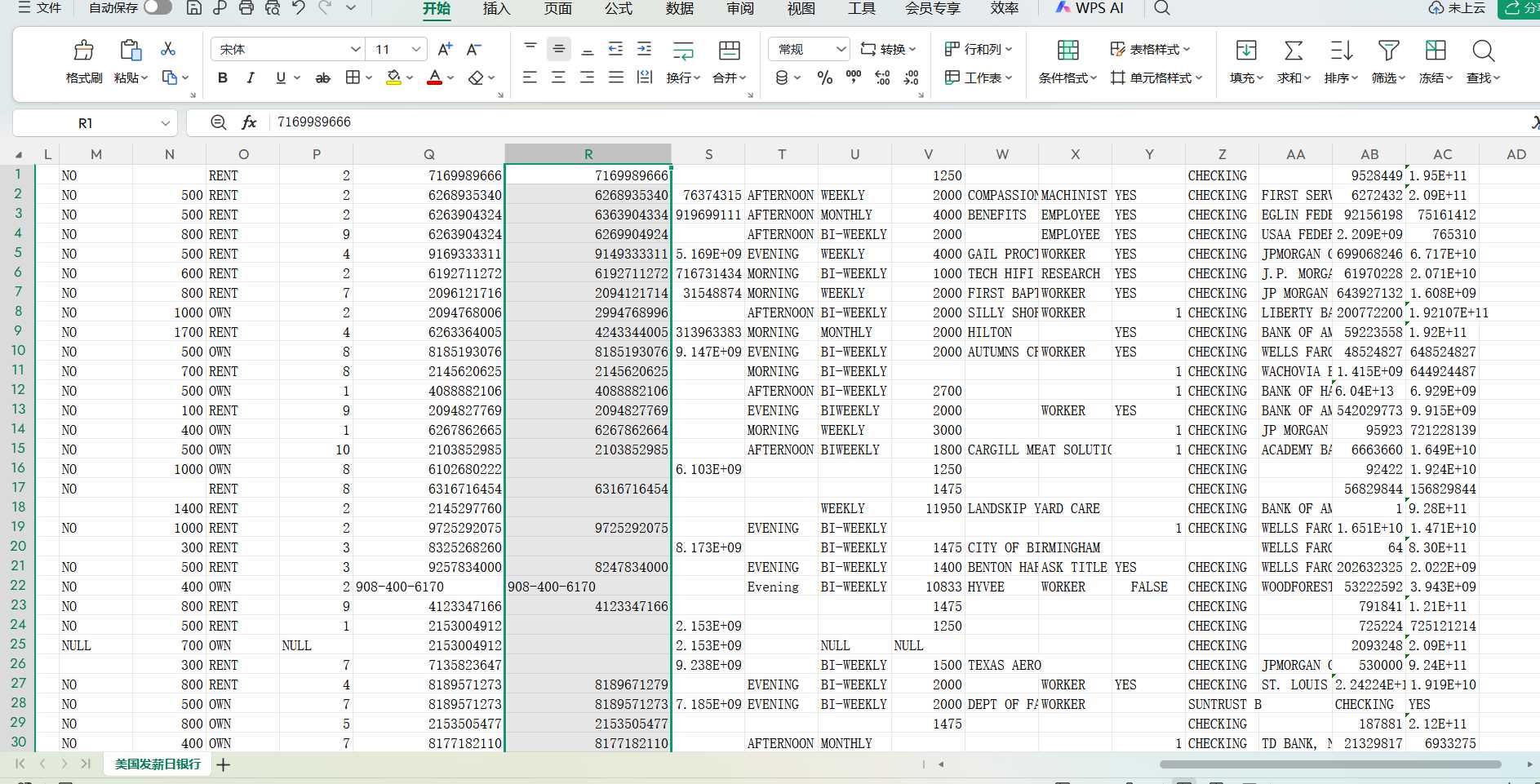Click the Conditional Format (条件格式) icon
This screenshot has width=1540, height=784.
[1067, 51]
